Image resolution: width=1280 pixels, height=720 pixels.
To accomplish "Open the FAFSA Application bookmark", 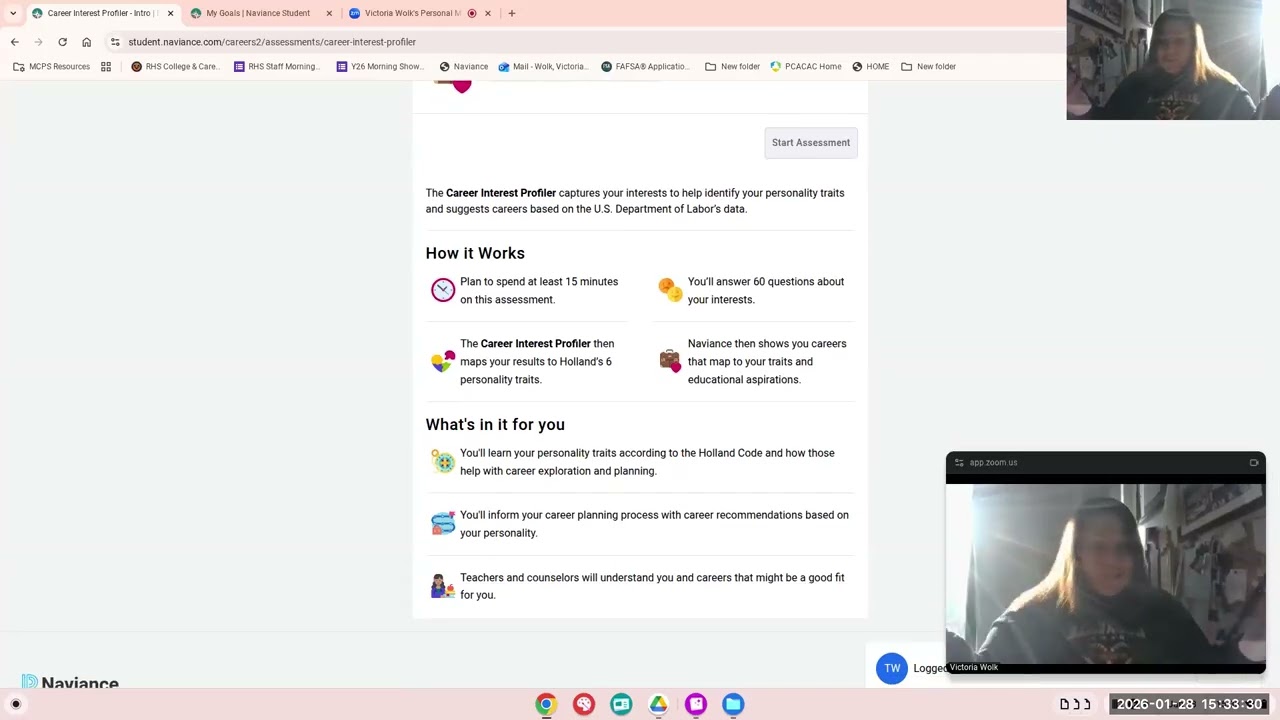I will point(645,66).
